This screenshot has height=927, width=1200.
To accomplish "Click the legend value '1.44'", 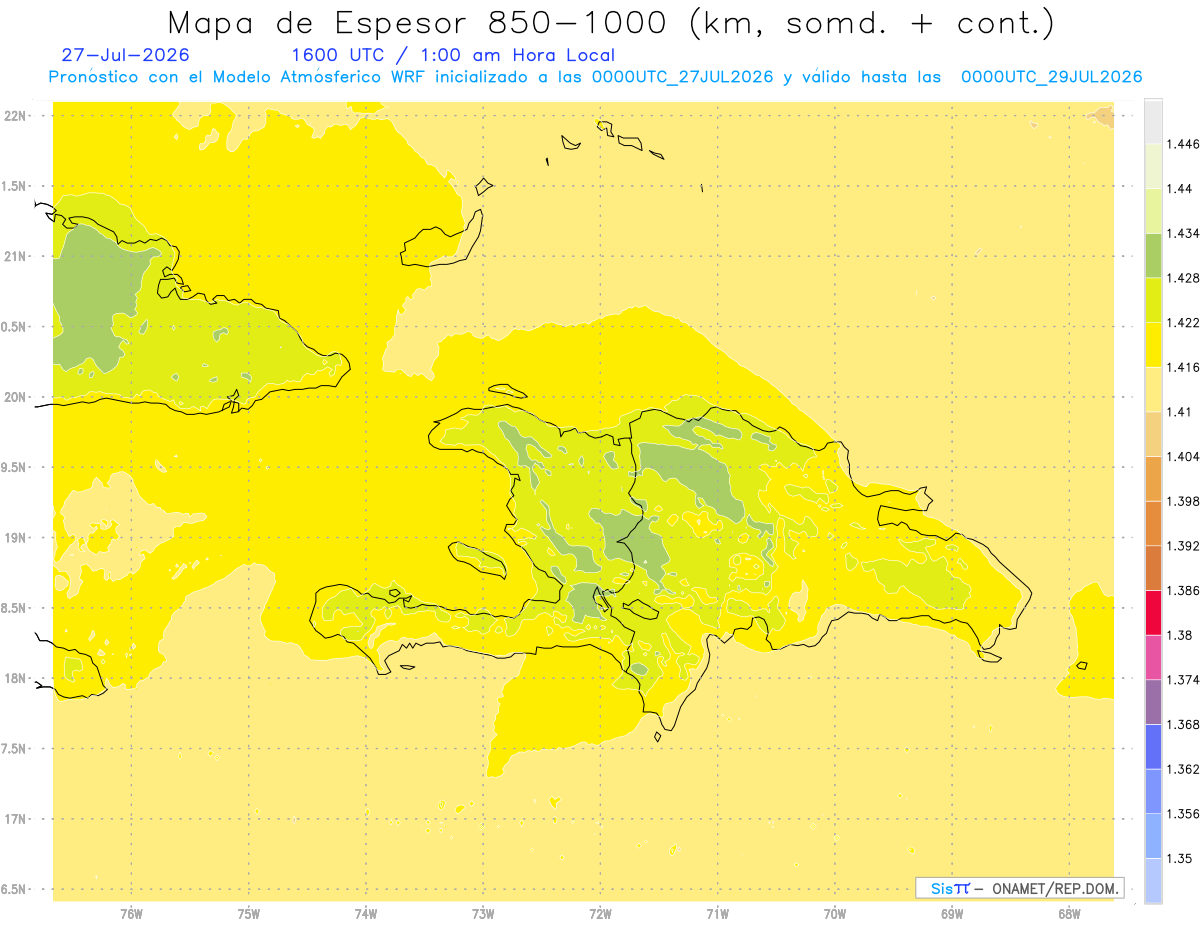I will pyautogui.click(x=1180, y=189).
